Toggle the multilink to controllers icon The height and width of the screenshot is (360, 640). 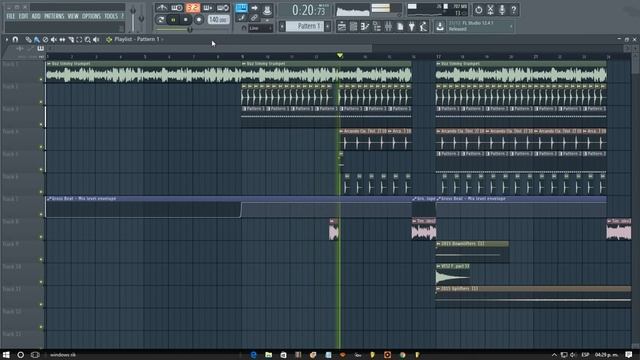[254, 18]
